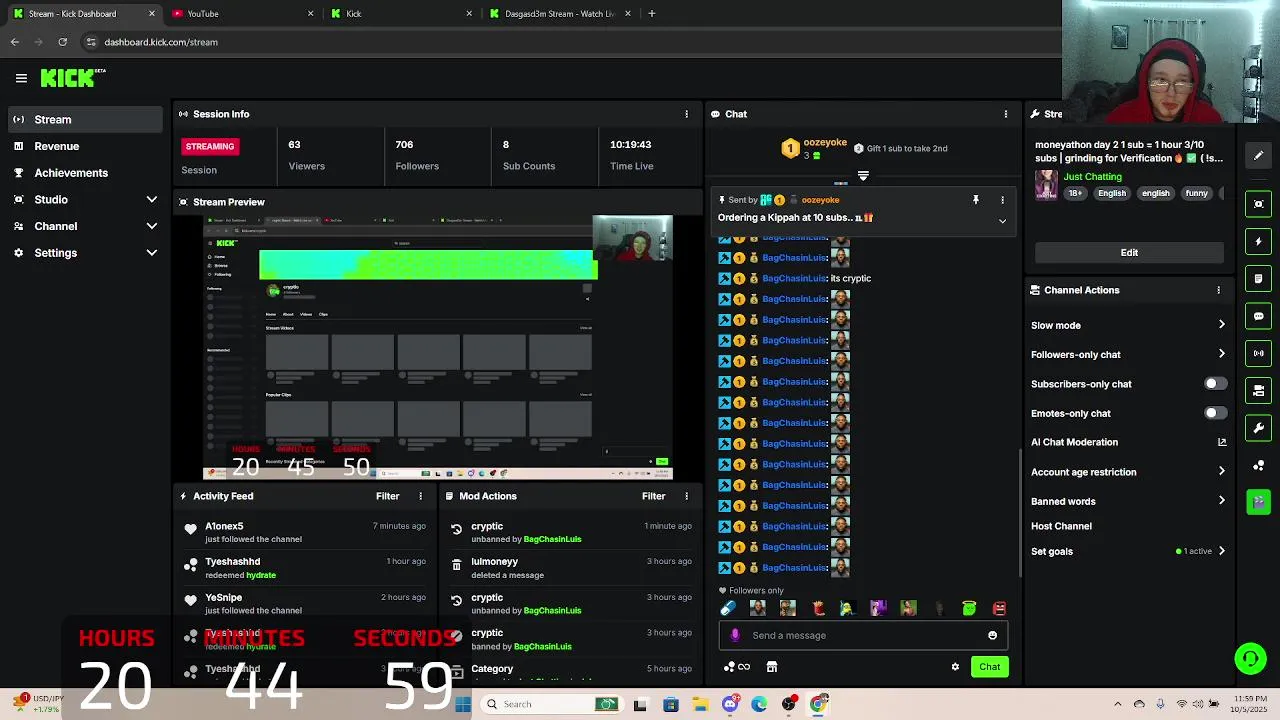Click the Stream Preview video thumbnail
This screenshot has height=720, width=1280.
click(x=438, y=348)
